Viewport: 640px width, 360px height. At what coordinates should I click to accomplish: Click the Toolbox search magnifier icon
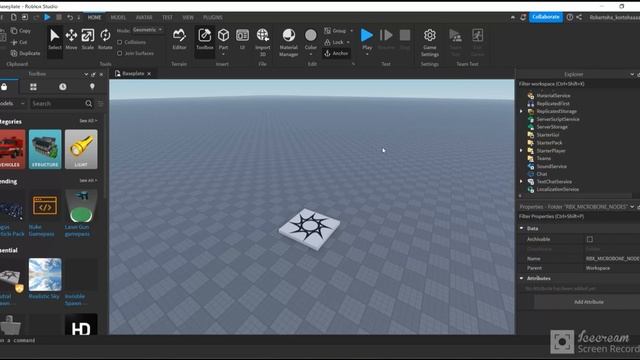(89, 104)
